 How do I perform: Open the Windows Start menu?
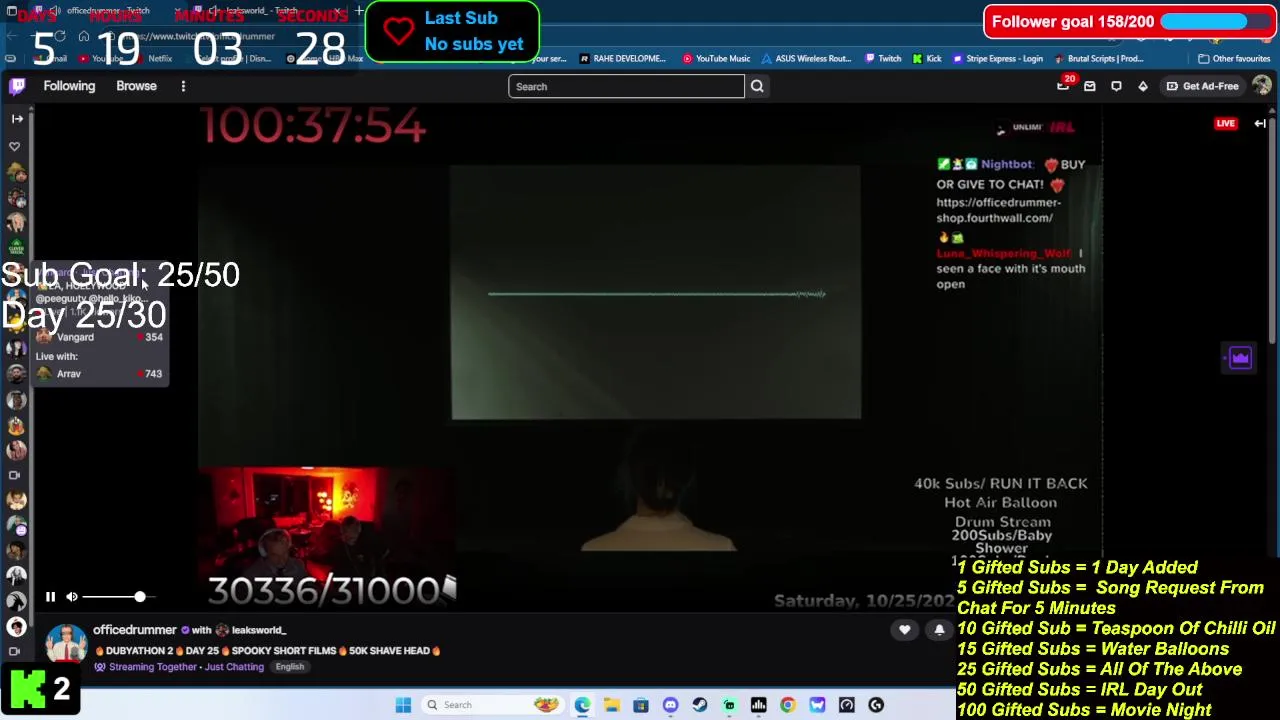coord(403,705)
